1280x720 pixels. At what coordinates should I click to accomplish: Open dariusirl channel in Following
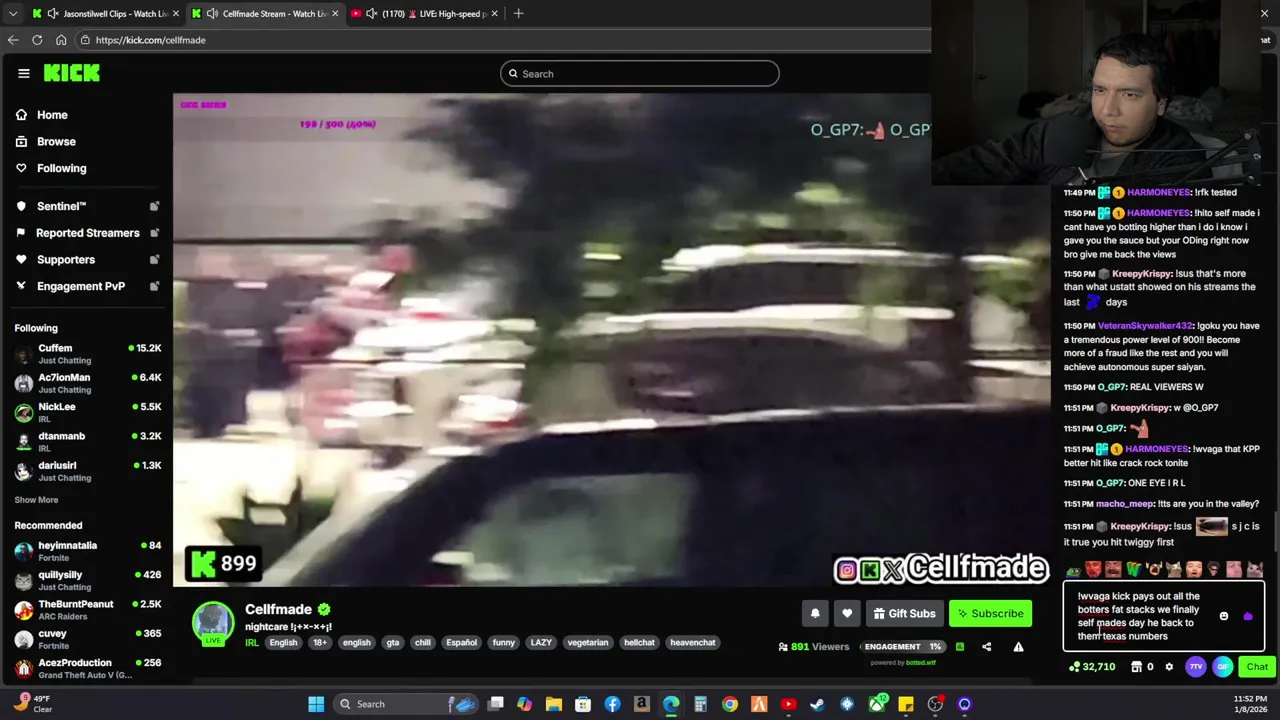coord(87,471)
